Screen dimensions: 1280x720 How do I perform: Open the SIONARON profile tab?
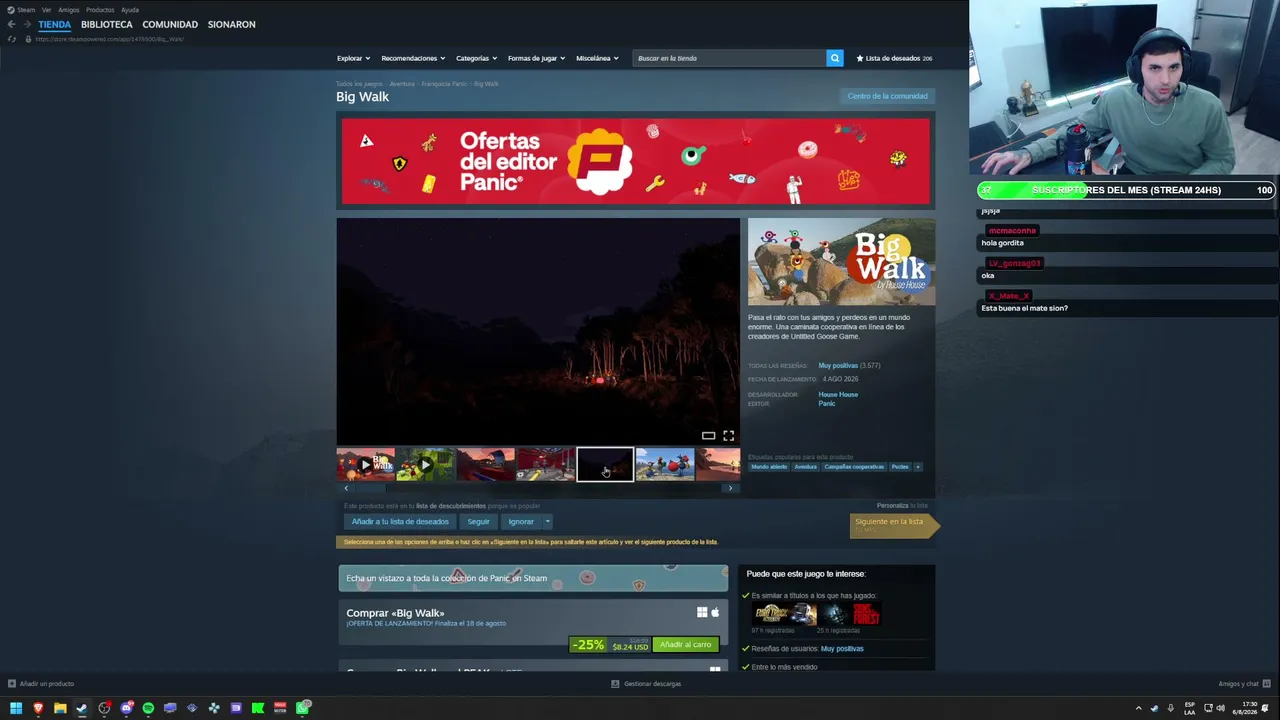coord(232,24)
